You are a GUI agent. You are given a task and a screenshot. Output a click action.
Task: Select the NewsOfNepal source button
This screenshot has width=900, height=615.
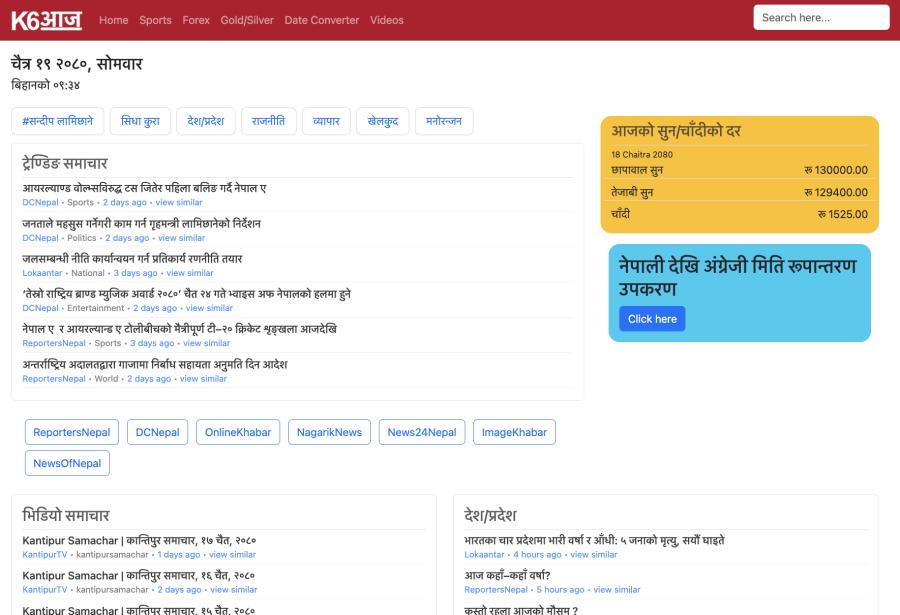pyautogui.click(x=67, y=463)
